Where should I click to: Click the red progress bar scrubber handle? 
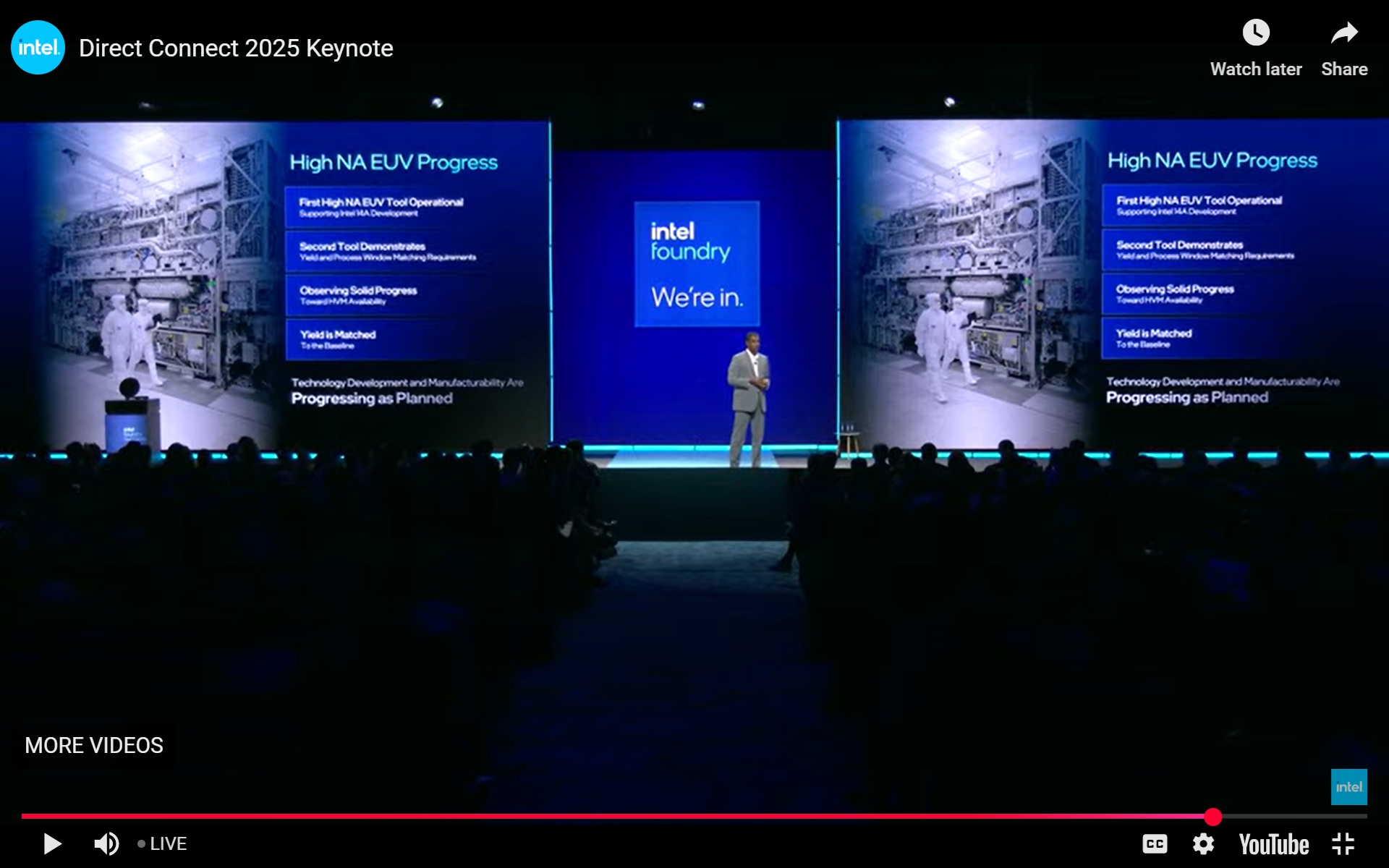[1213, 817]
